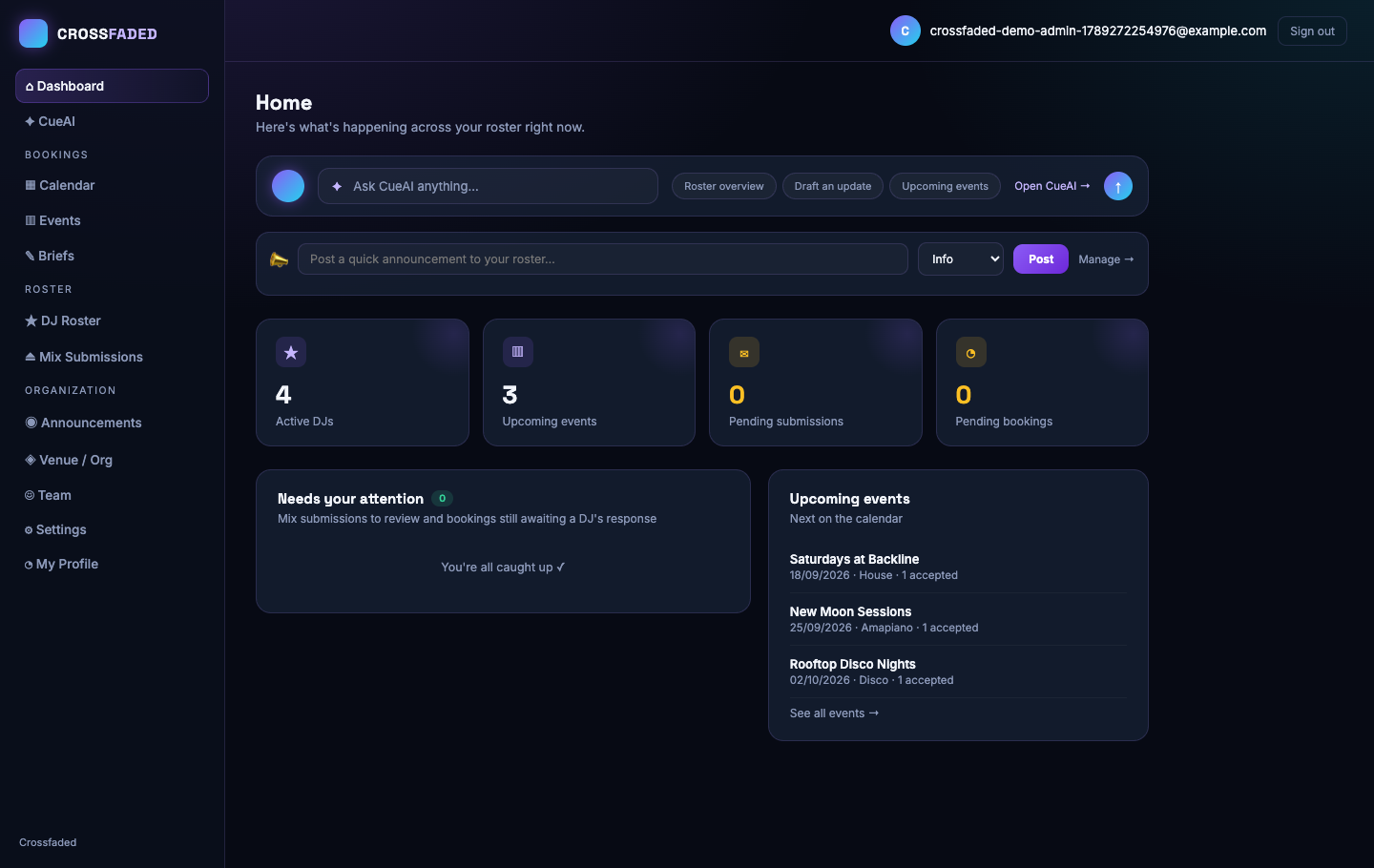Screen dimensions: 1374x868
Task: Navigate to DJ Roster
Action: [x=112, y=320]
